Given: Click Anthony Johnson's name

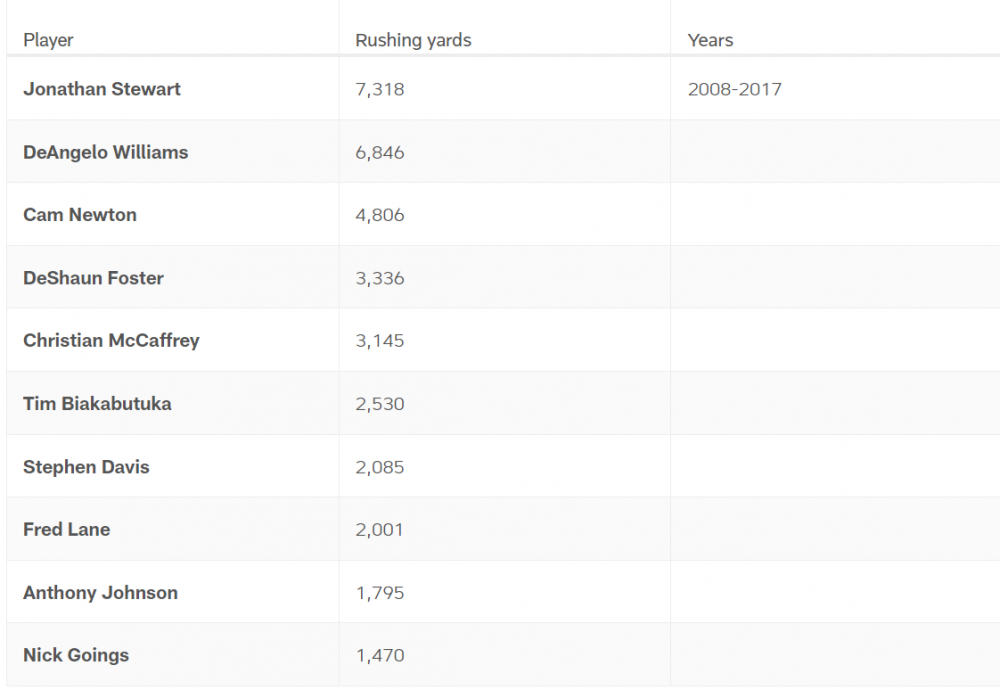Looking at the screenshot, I should [100, 593].
